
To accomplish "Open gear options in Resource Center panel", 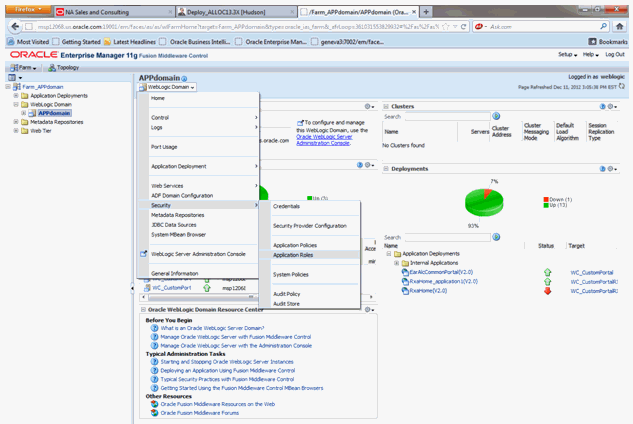I will (x=369, y=309).
